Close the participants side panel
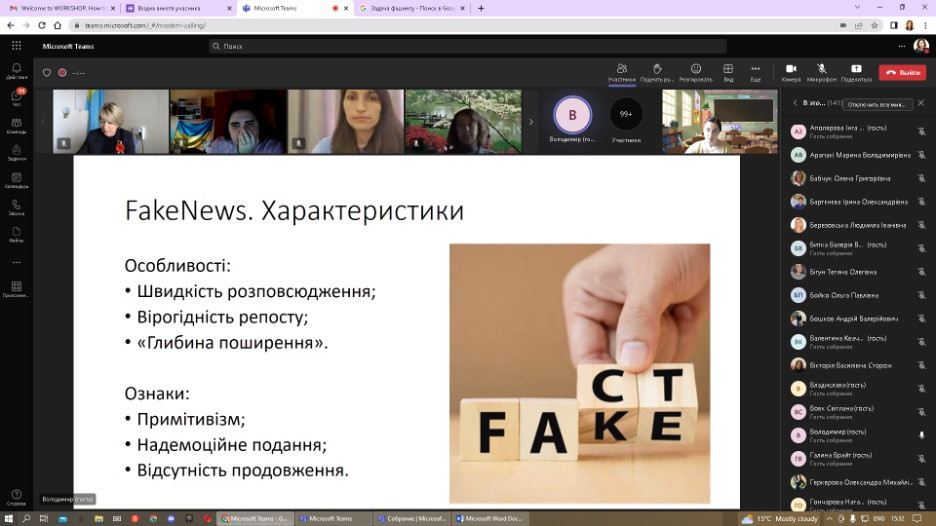Viewport: 936px width, 526px height. 921,103
